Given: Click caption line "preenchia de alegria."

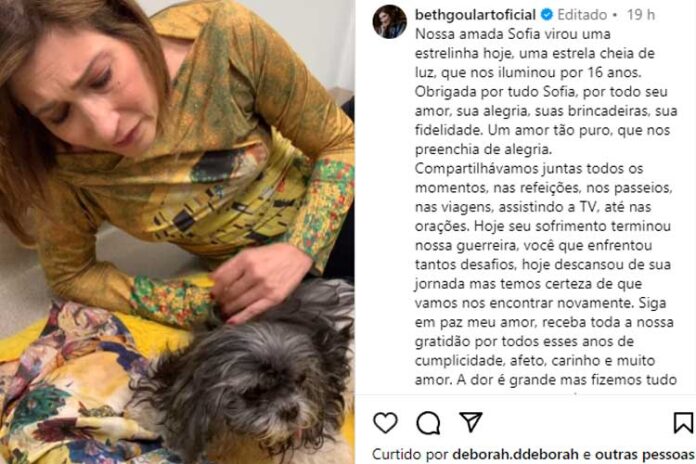Looking at the screenshot, I should 483,150.
